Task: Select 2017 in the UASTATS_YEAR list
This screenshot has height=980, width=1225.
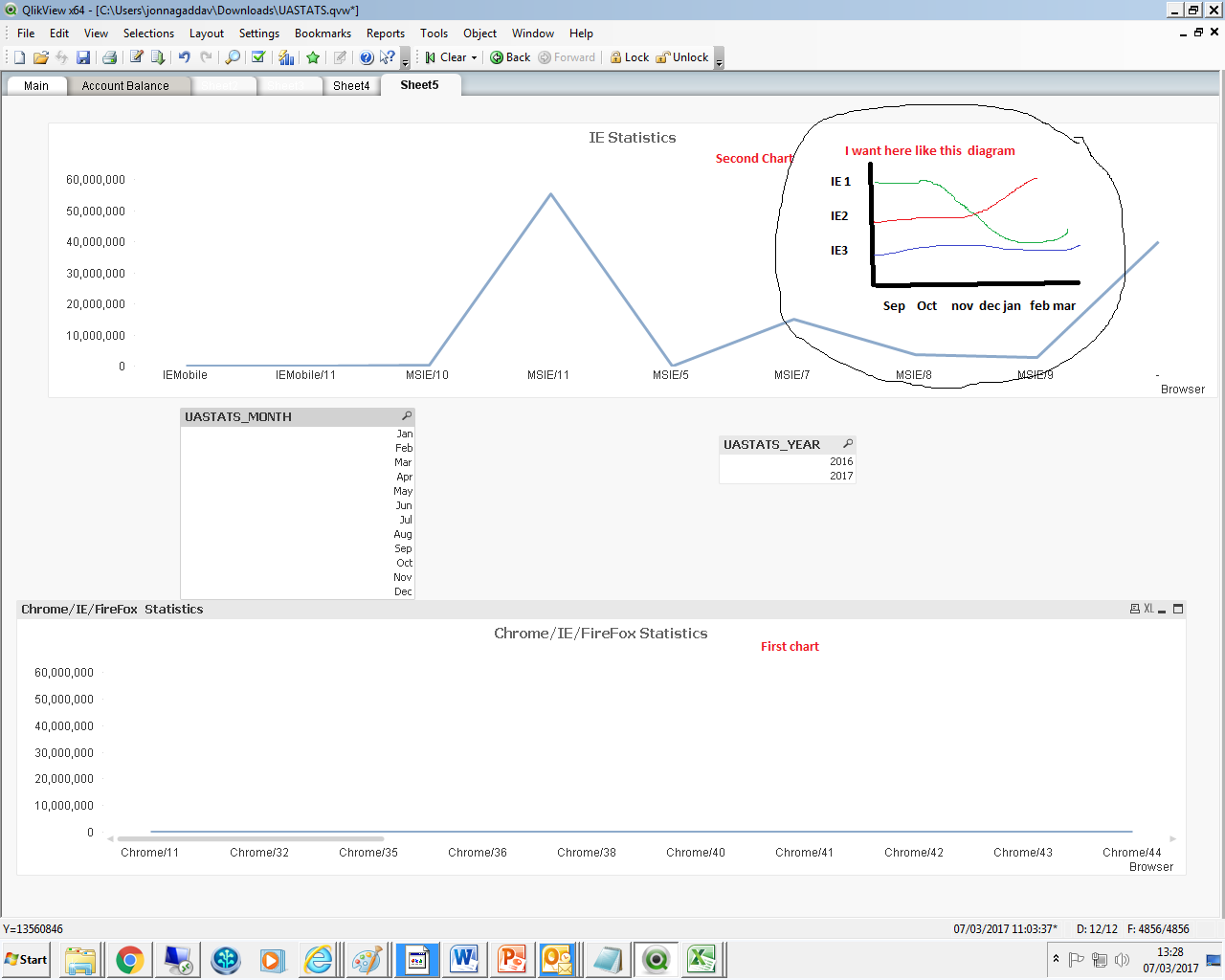Action: tap(787, 476)
